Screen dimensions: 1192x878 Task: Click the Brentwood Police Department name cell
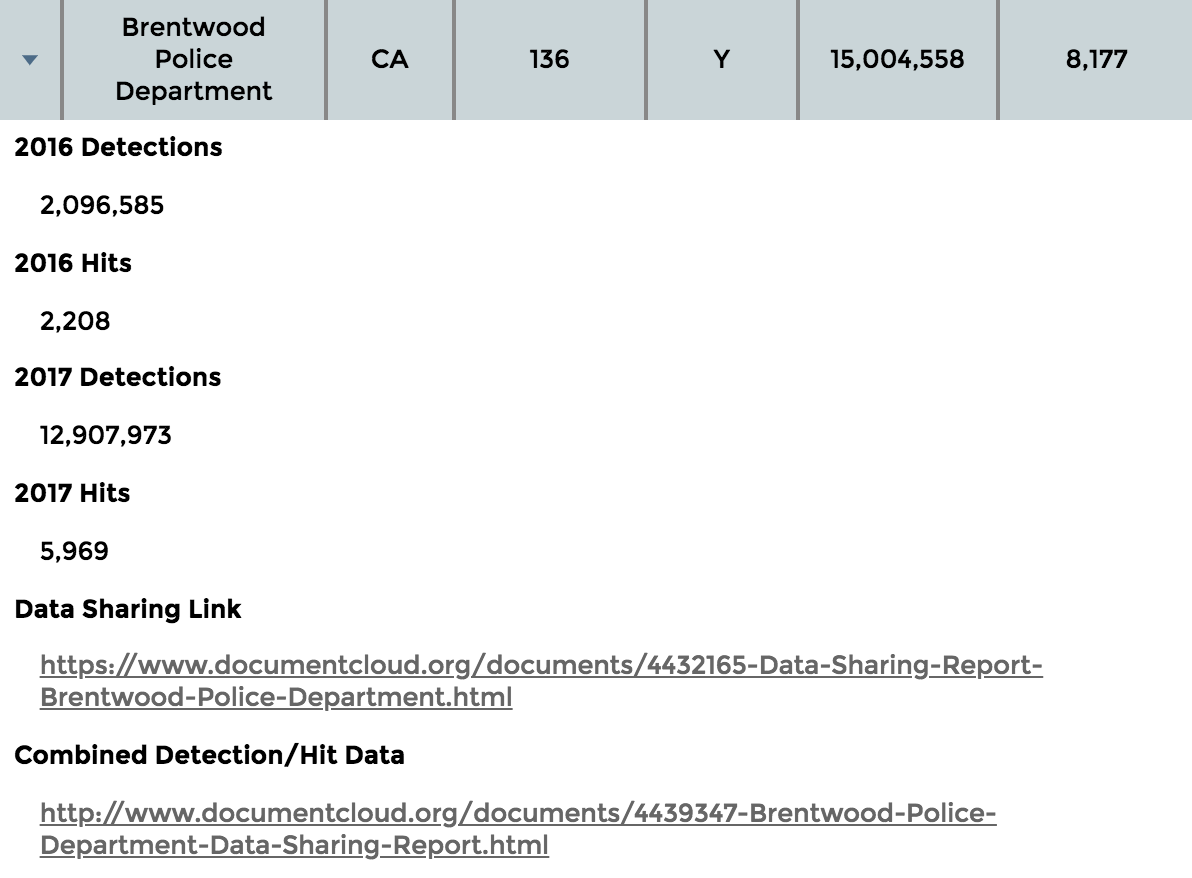coord(194,59)
